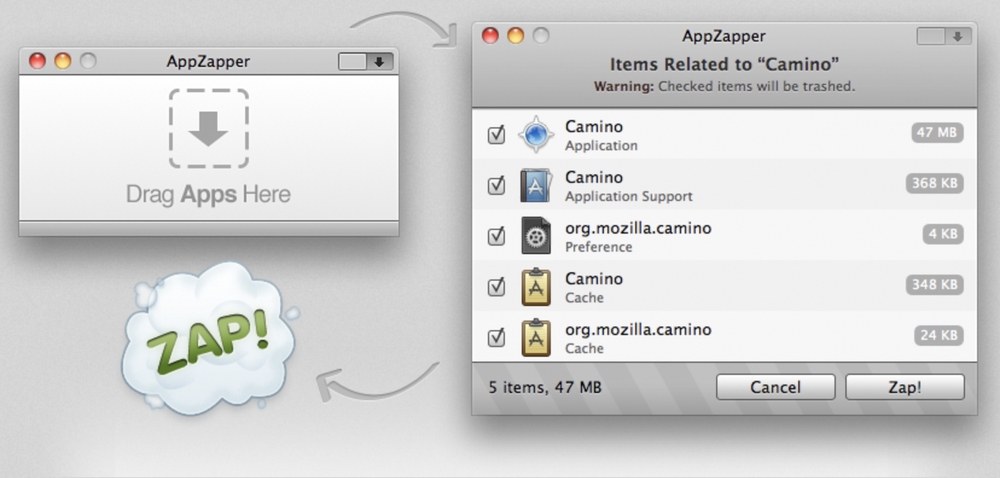
Task: Close the Camino items window with red button
Action: click(490, 36)
